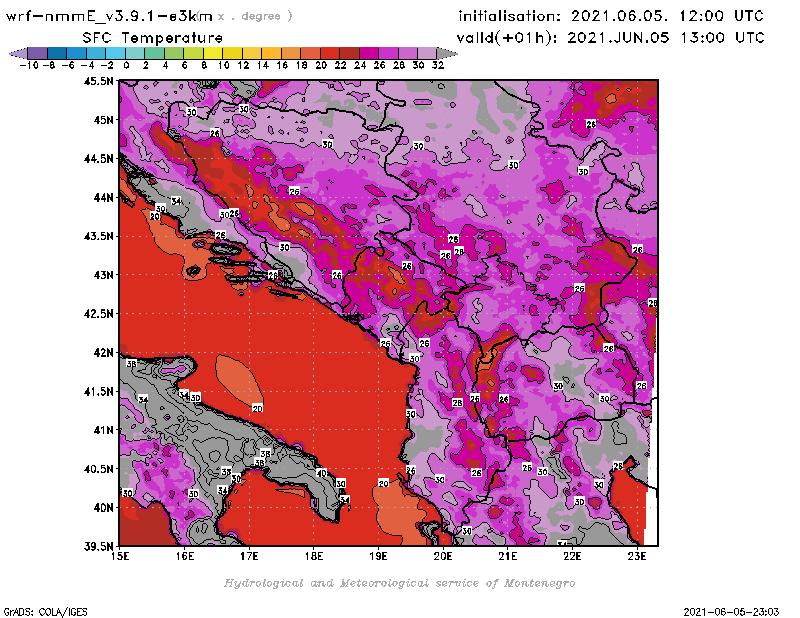The width and height of the screenshot is (800, 618).
Task: Click the 39.5N latitude axis label
Action: [x=98, y=547]
